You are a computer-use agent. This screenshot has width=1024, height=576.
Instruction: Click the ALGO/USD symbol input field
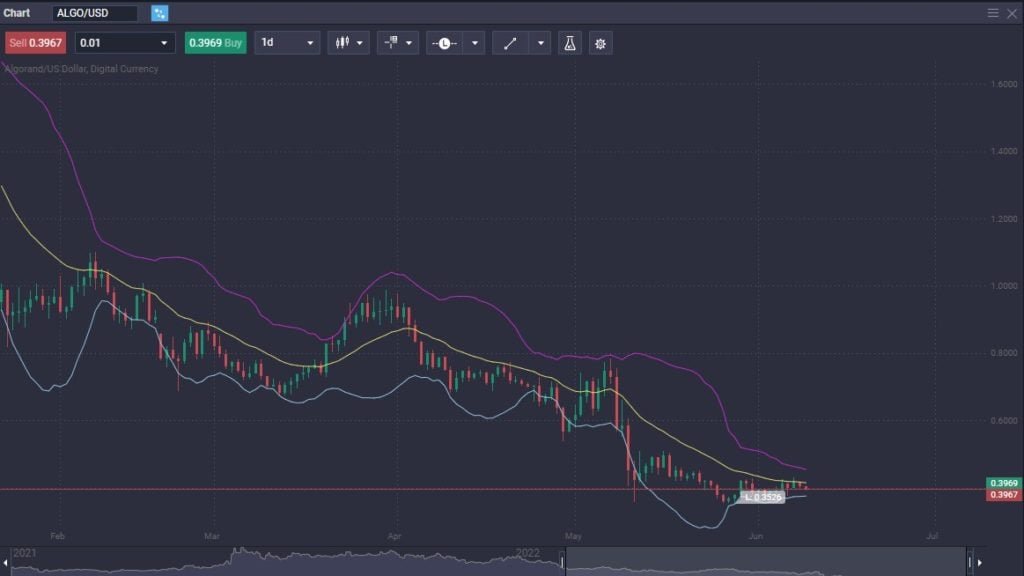(95, 13)
